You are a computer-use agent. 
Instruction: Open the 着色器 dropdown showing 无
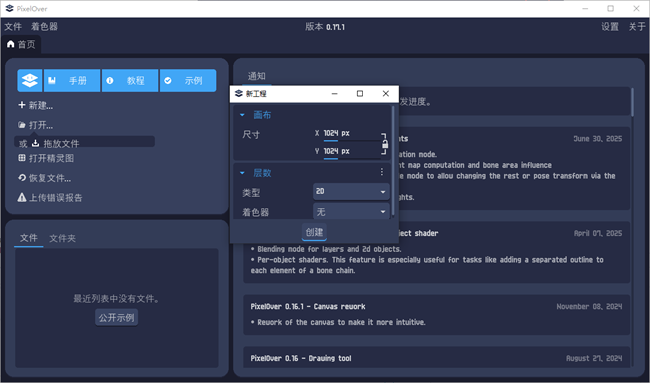pos(351,211)
